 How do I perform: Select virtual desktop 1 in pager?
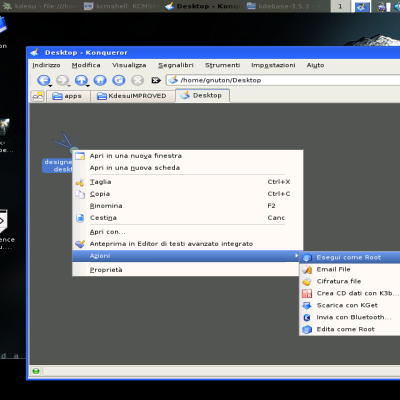tap(340, 6)
